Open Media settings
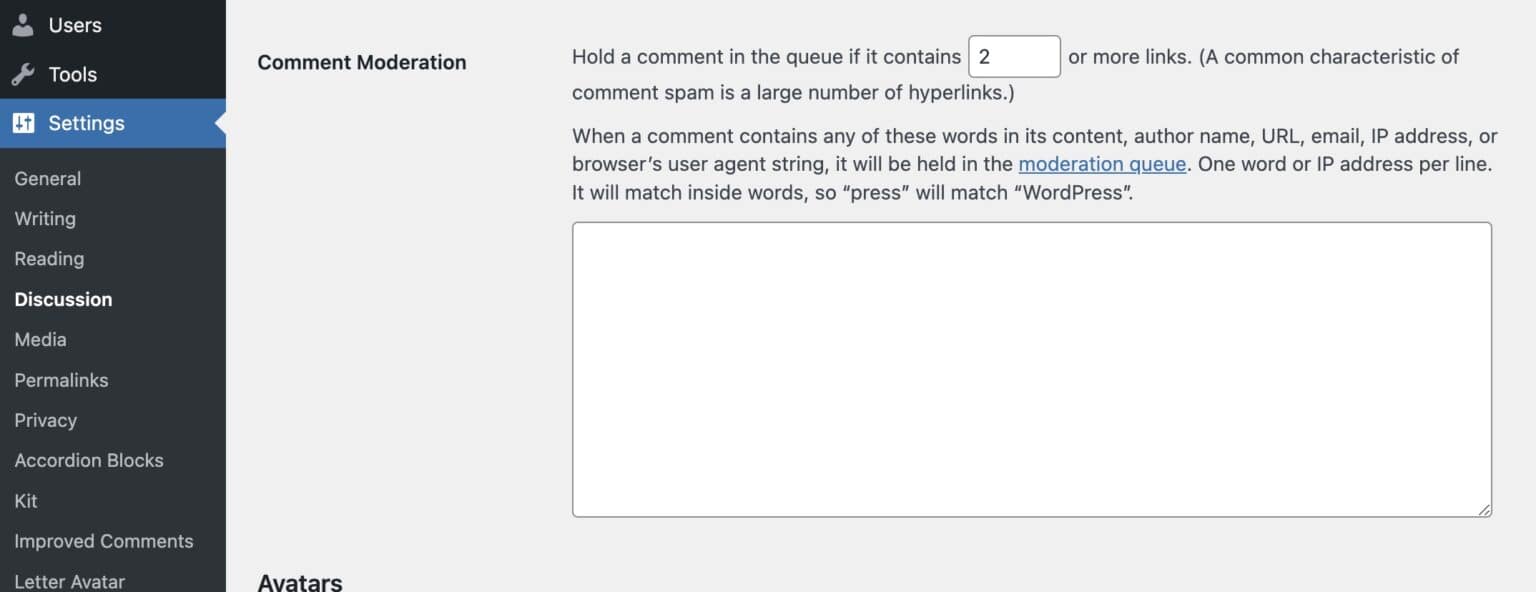1536x592 pixels. (40, 339)
